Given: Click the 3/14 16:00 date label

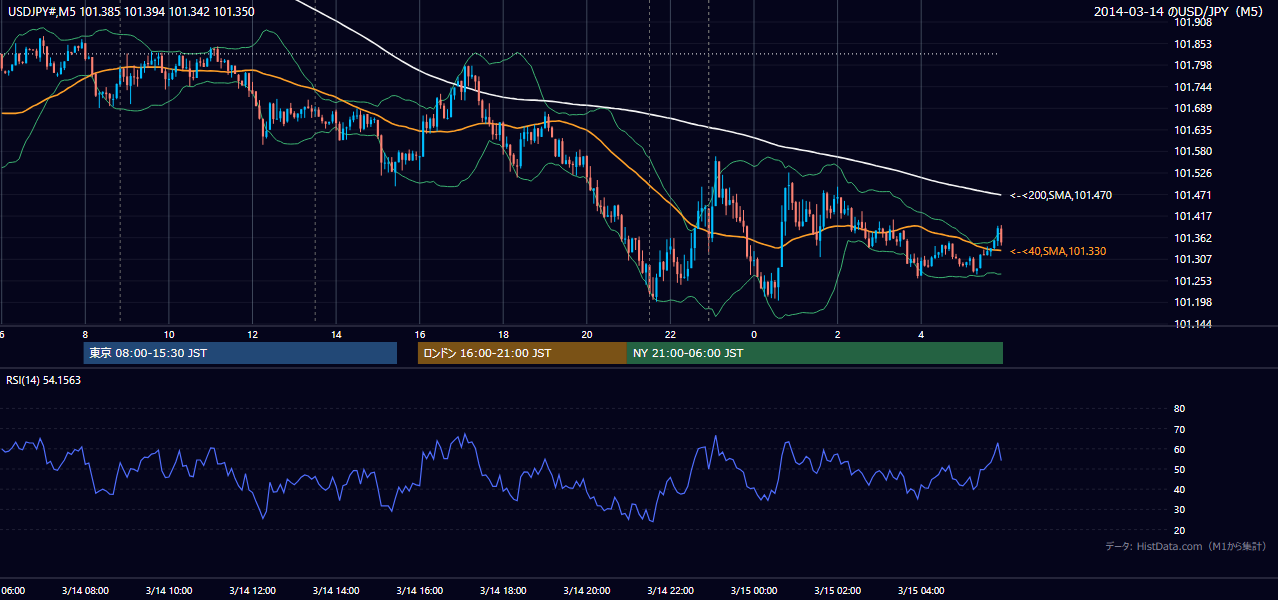Looking at the screenshot, I should pyautogui.click(x=420, y=590).
